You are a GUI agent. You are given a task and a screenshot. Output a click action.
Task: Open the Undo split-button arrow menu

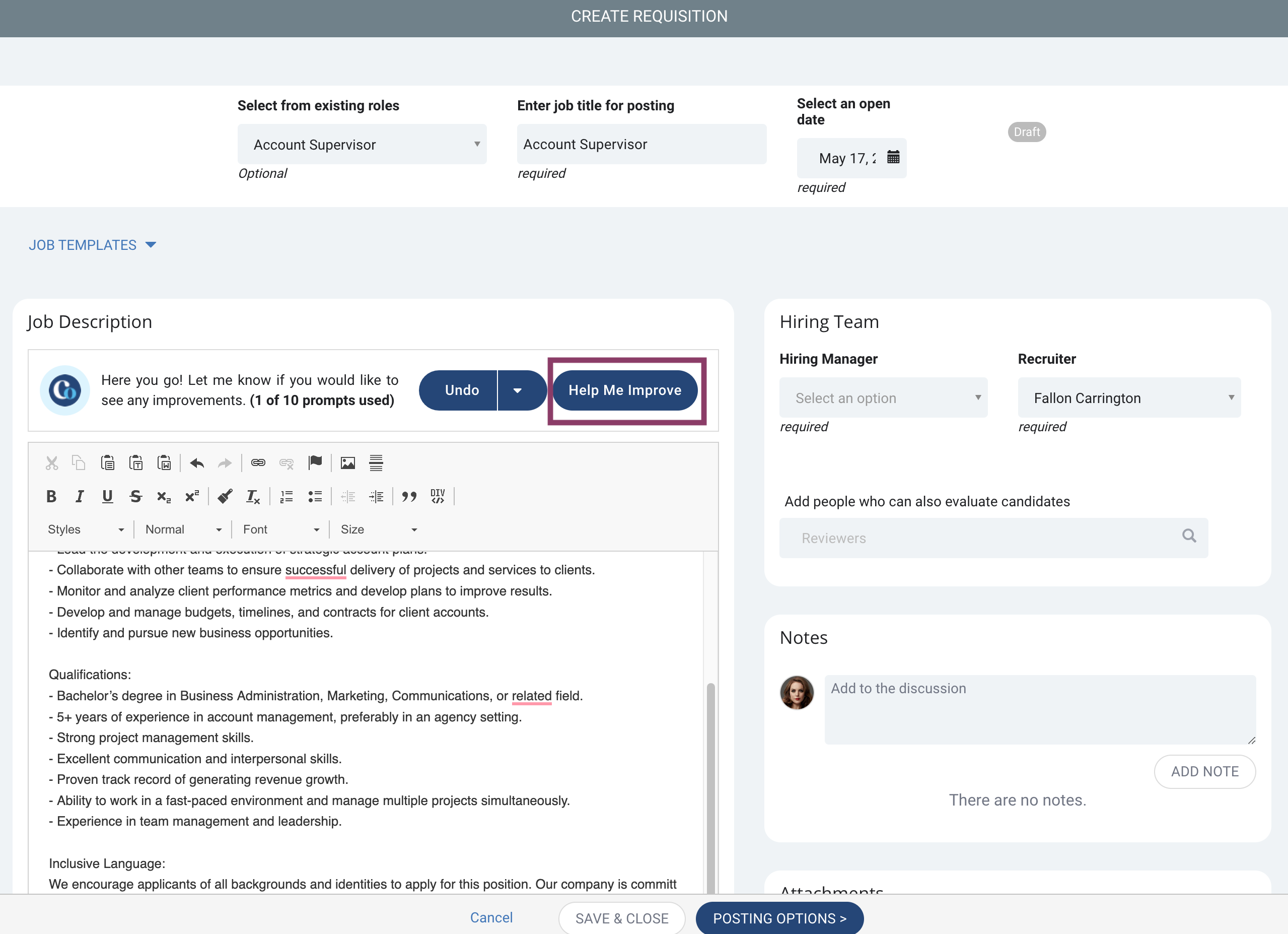[x=517, y=390]
